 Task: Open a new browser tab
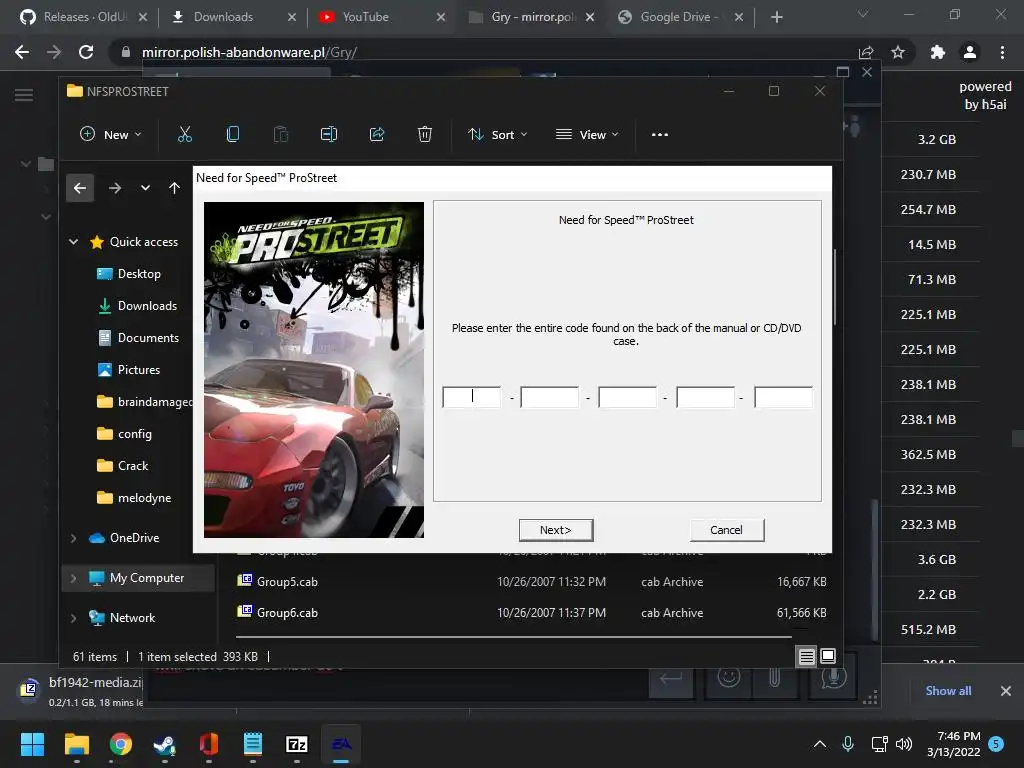[776, 17]
